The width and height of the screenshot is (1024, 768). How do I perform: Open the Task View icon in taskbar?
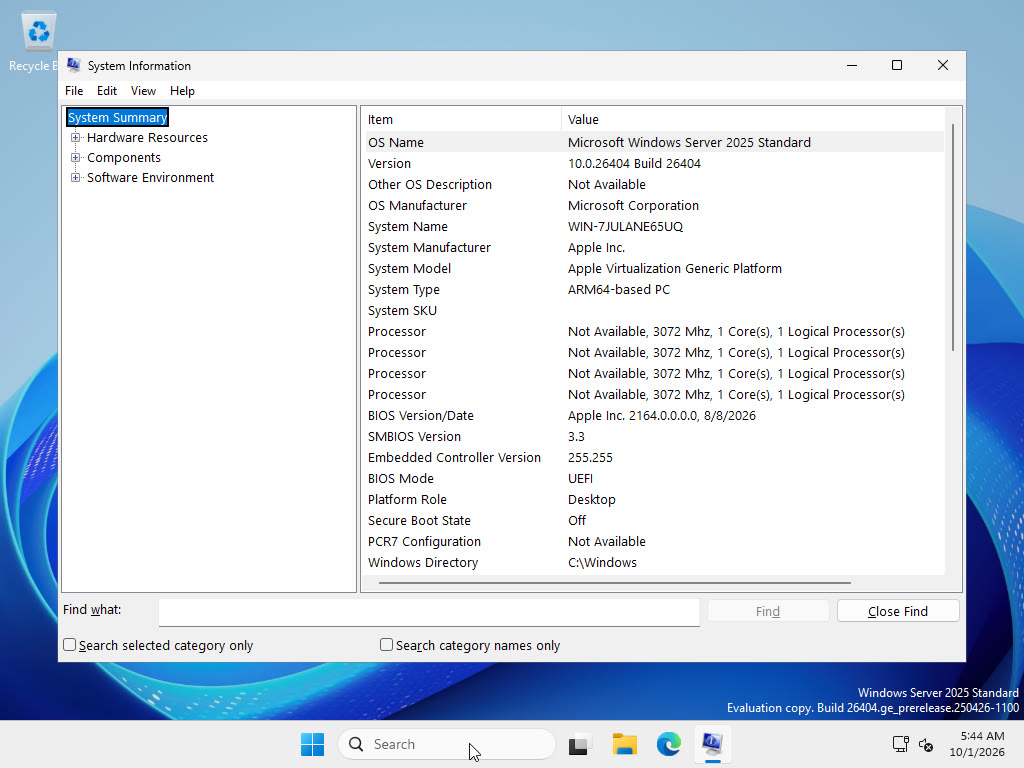(579, 744)
